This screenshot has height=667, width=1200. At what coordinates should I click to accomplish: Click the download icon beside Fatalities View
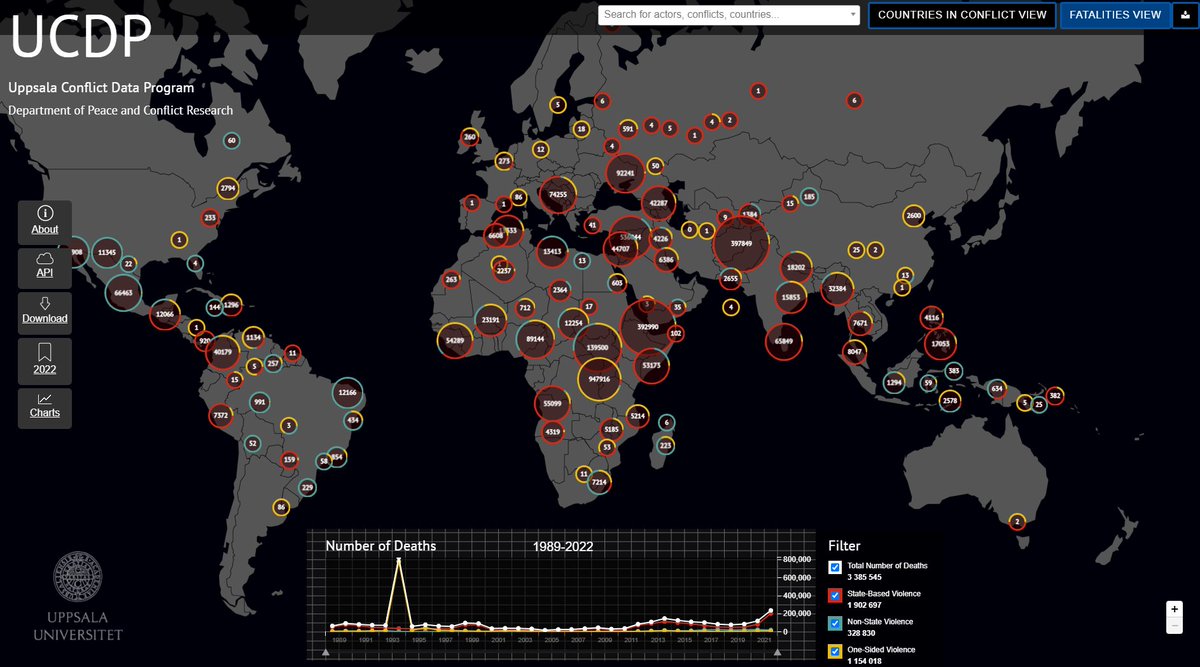1185,15
